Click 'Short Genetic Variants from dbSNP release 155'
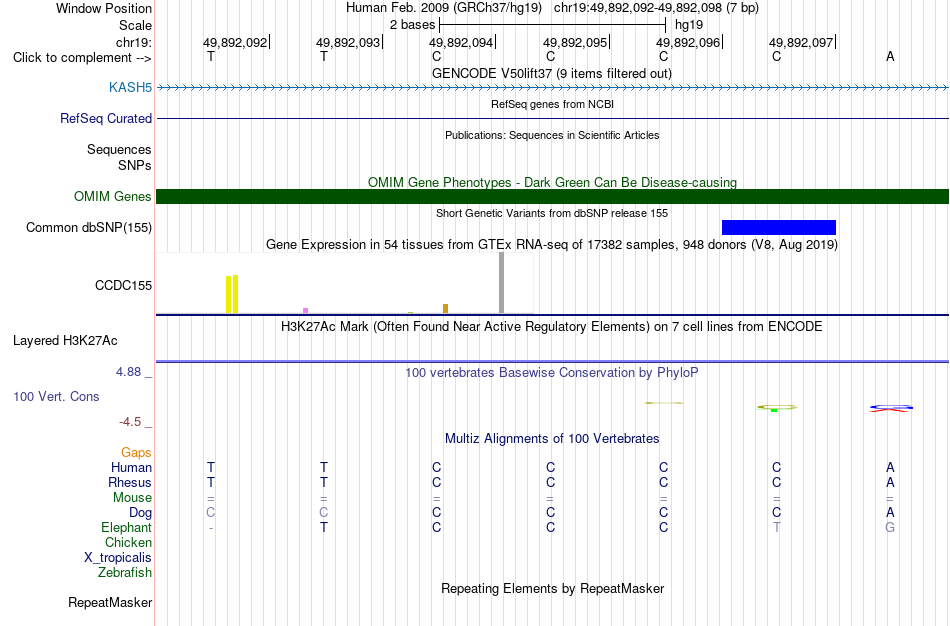This screenshot has width=950, height=626. click(x=552, y=213)
